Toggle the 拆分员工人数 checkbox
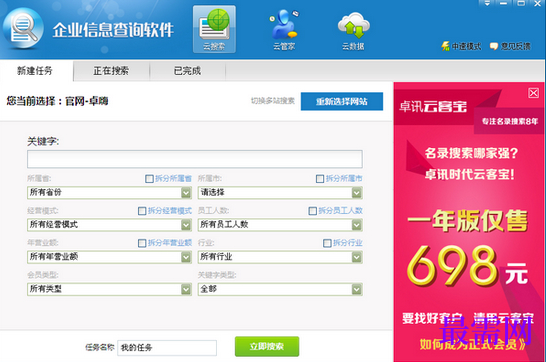 tap(312, 211)
